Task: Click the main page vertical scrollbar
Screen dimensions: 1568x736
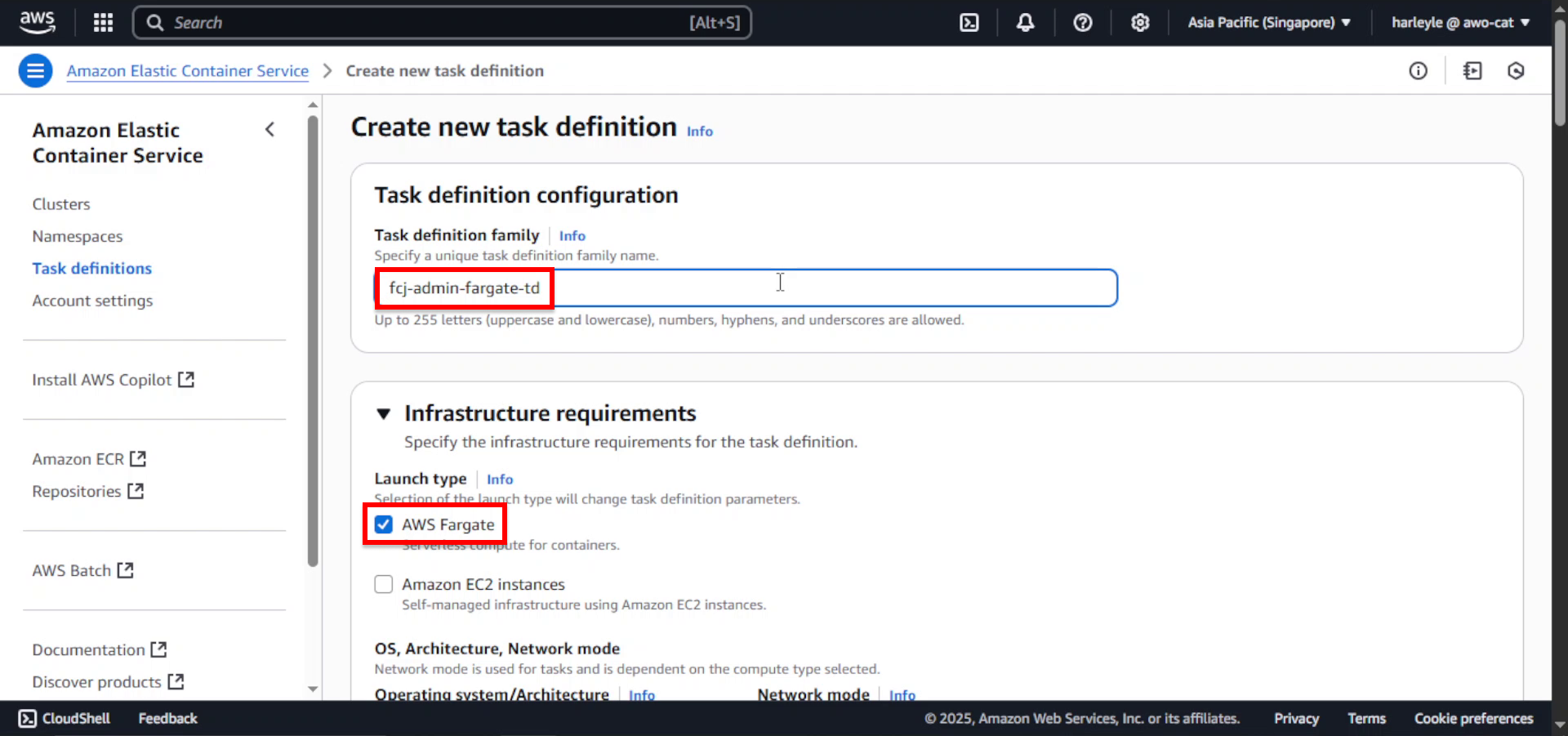Action: (x=1560, y=74)
